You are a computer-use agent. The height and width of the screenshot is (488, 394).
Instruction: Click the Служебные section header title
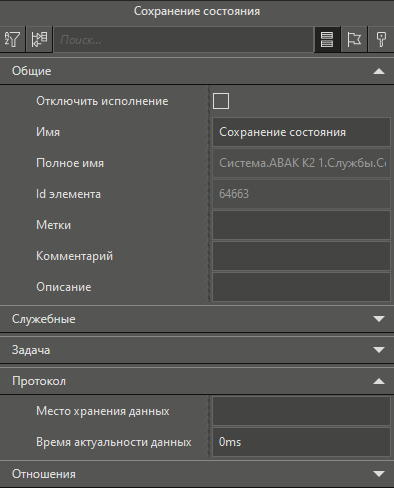[44, 319]
